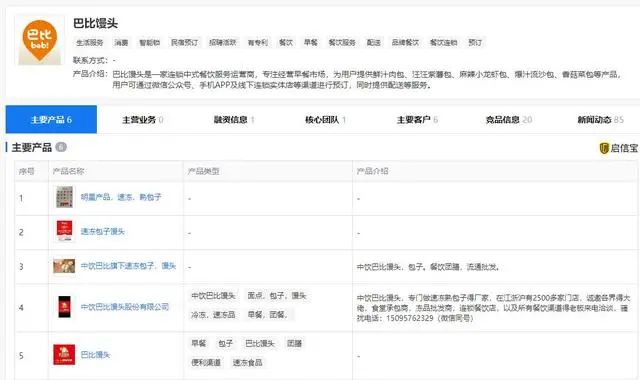
Task: Switch to the 融资信息 tab
Action: pyautogui.click(x=234, y=120)
